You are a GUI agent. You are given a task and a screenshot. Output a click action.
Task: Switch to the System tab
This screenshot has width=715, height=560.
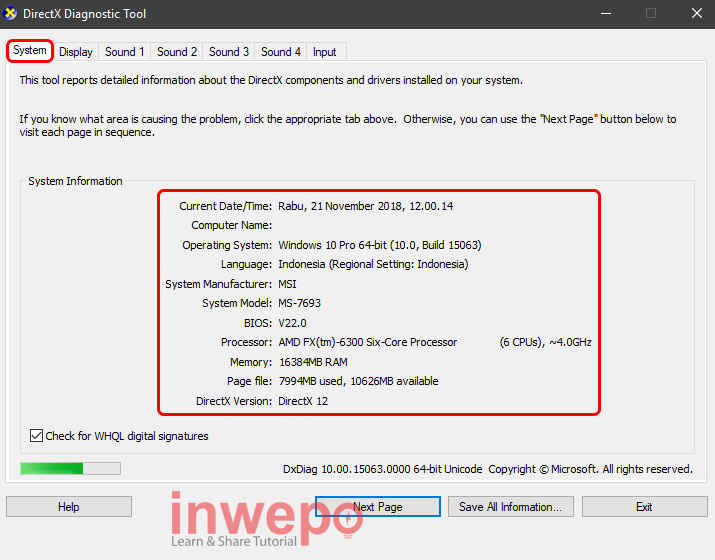[x=30, y=51]
